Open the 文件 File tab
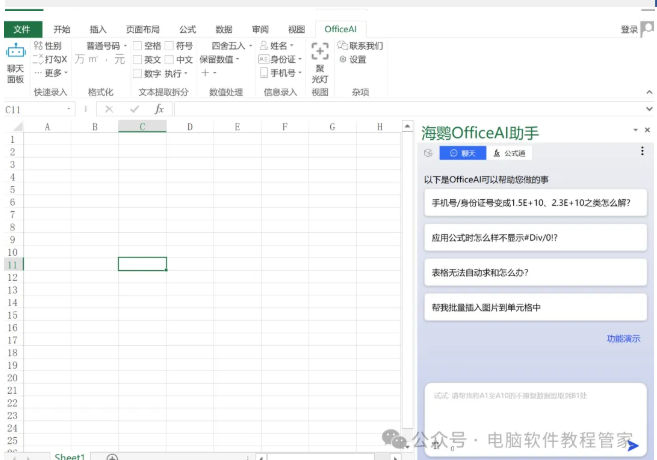657x460 pixels. point(23,29)
